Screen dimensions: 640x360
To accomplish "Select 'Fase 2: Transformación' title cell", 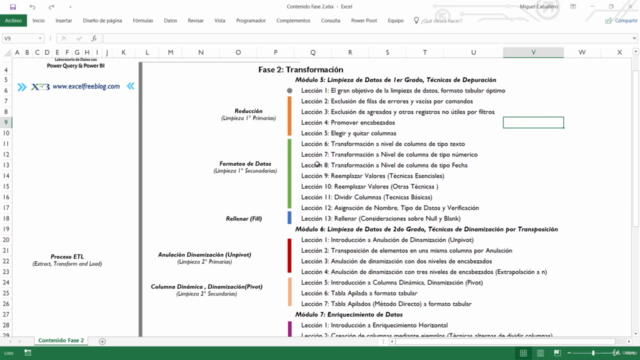I will pos(300,69).
